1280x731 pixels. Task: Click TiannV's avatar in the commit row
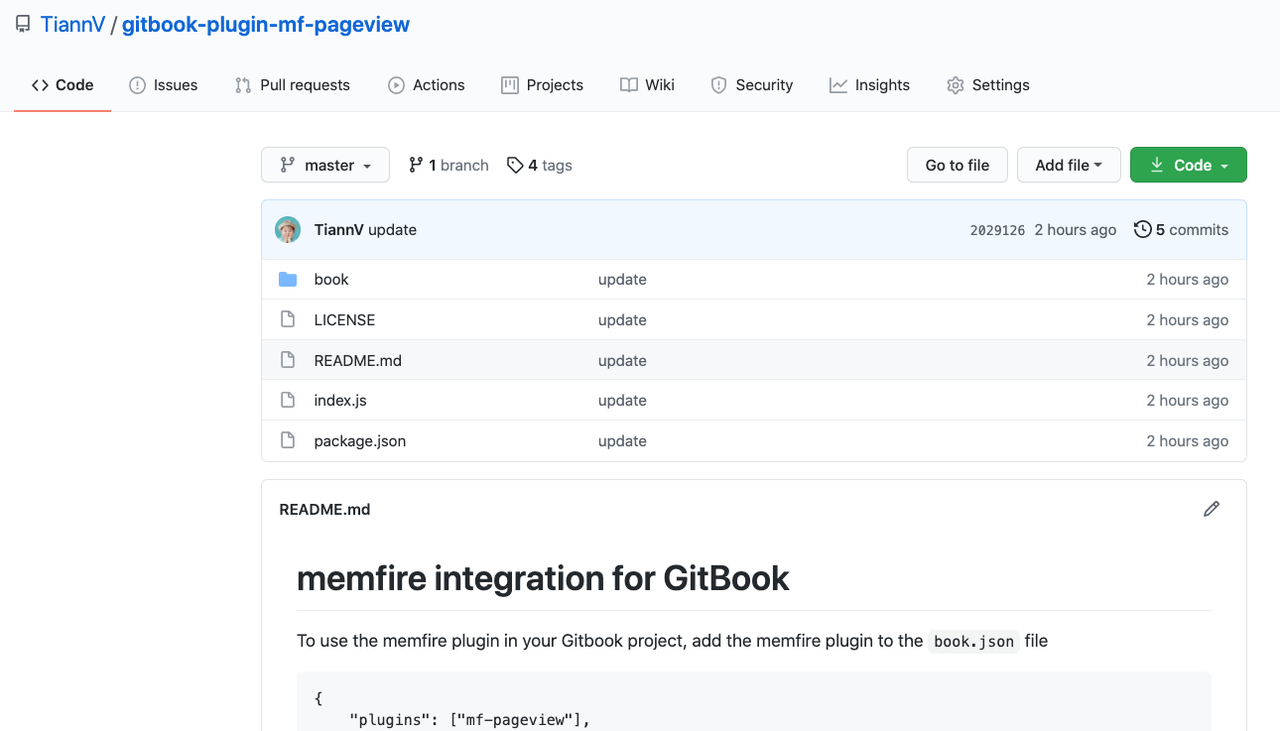pyautogui.click(x=288, y=230)
